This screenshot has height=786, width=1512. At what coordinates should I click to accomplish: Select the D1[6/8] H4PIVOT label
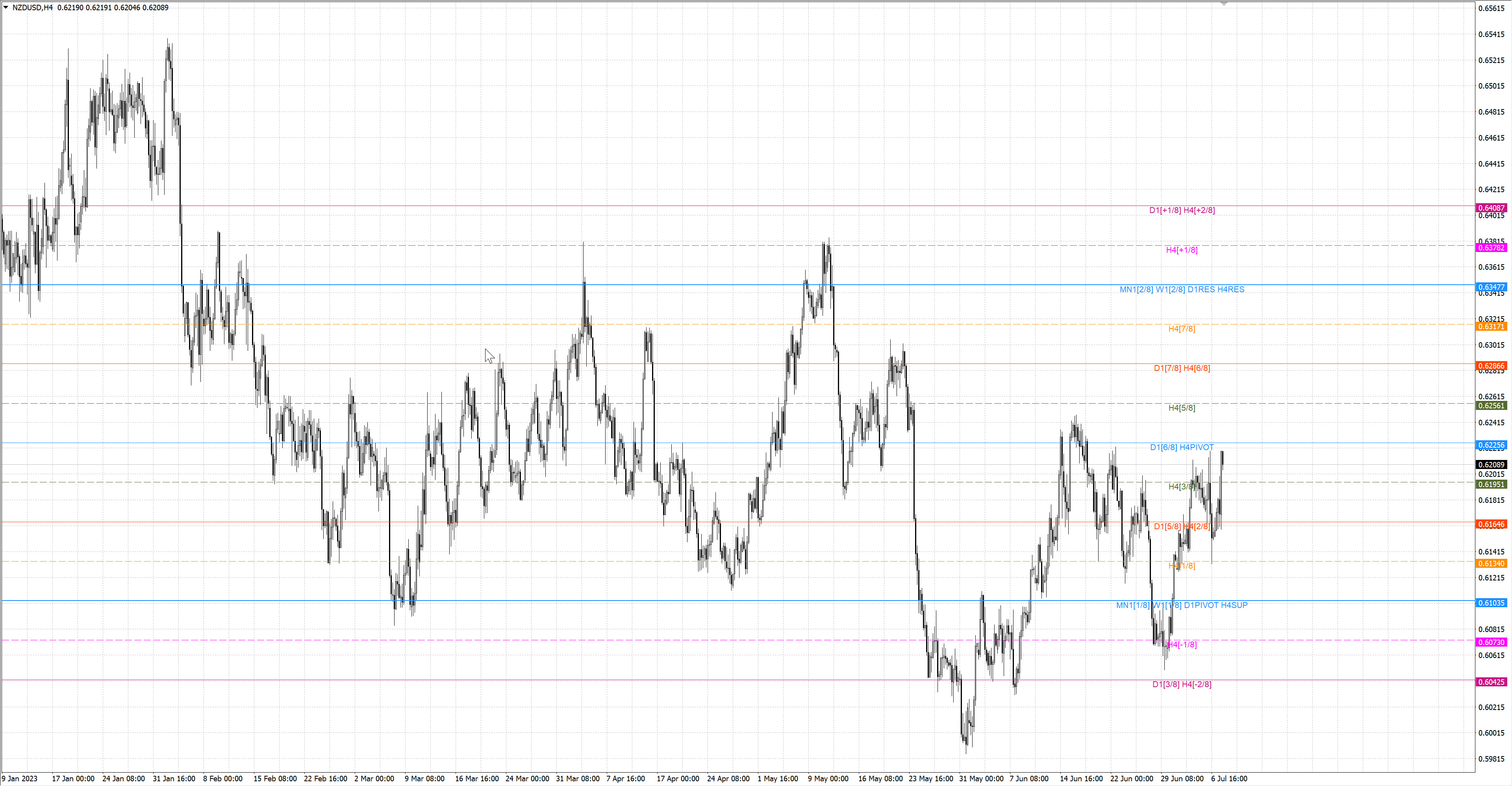(1182, 447)
